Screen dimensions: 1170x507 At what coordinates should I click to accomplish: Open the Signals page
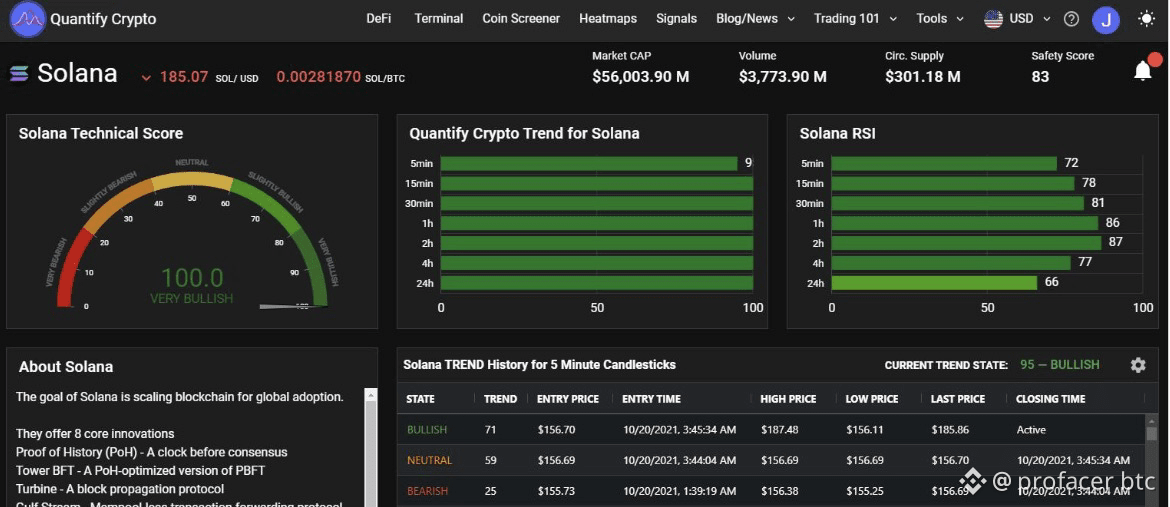pyautogui.click(x=676, y=19)
